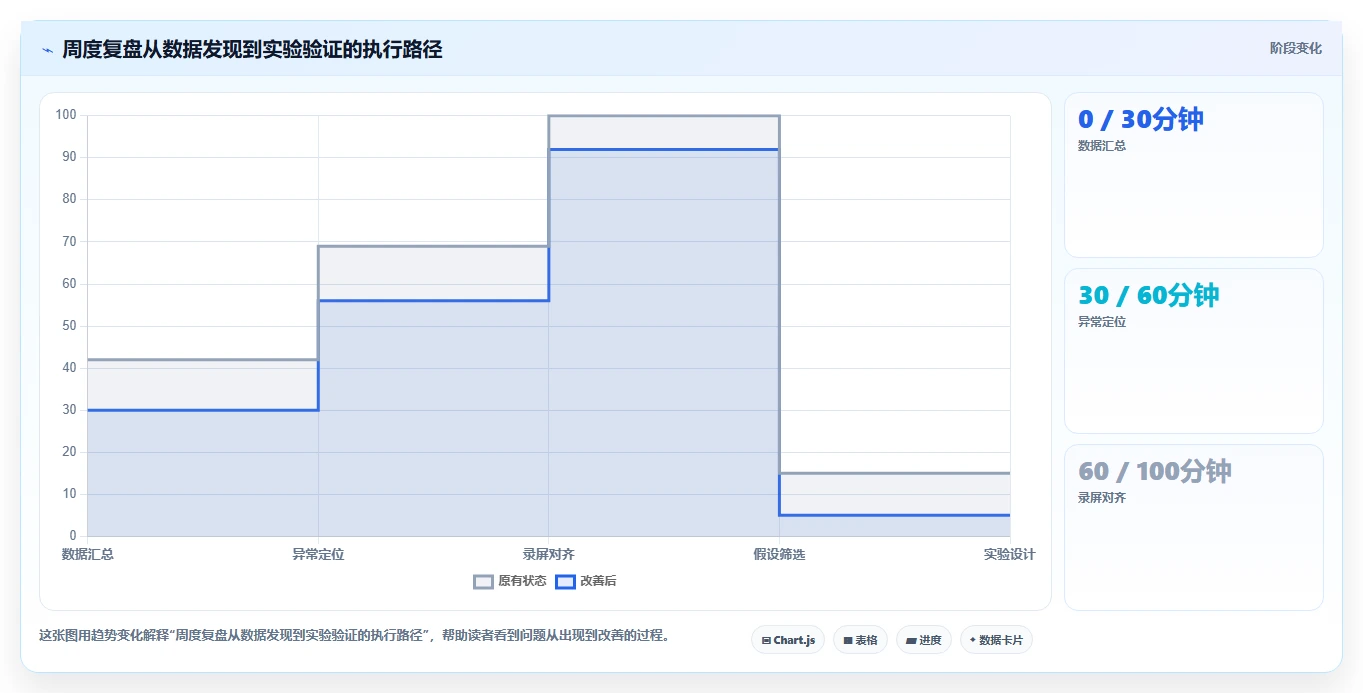Image resolution: width=1363 pixels, height=693 pixels.
Task: Select the 0 / 30分钟 数据汇总 card
Action: click(1193, 175)
